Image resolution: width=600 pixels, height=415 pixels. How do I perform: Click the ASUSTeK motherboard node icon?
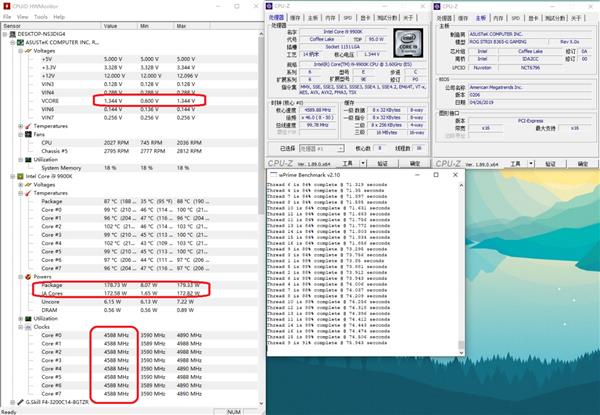[21, 42]
